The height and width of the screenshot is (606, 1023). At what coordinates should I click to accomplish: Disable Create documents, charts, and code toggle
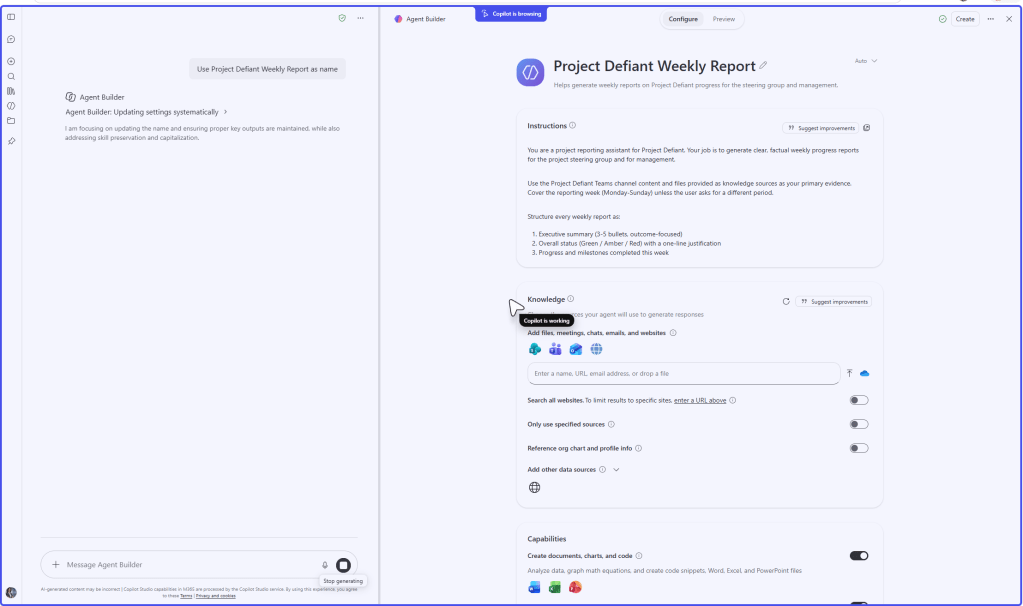859,556
